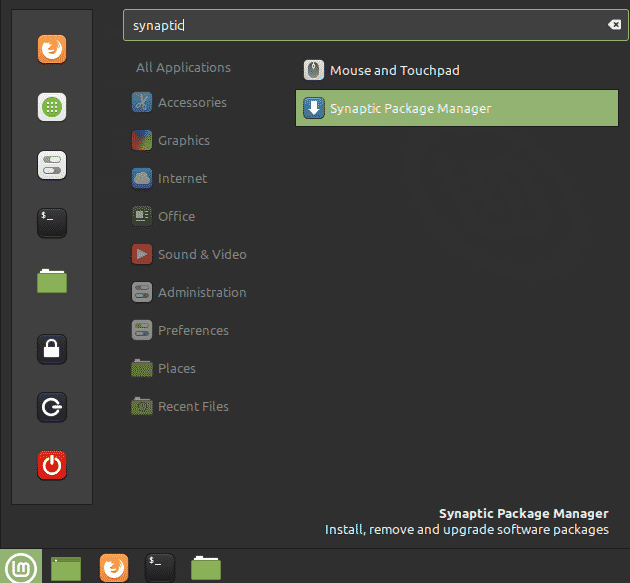Click the red power Quit icon
The height and width of the screenshot is (583, 630).
pyautogui.click(x=52, y=465)
